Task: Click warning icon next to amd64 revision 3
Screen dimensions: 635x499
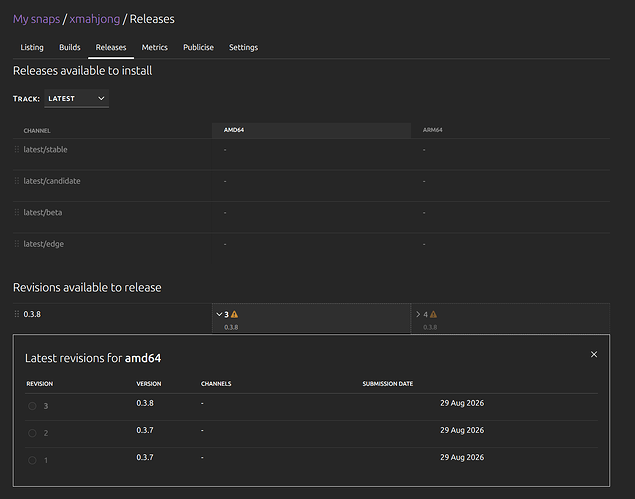Action: pyautogui.click(x=234, y=314)
